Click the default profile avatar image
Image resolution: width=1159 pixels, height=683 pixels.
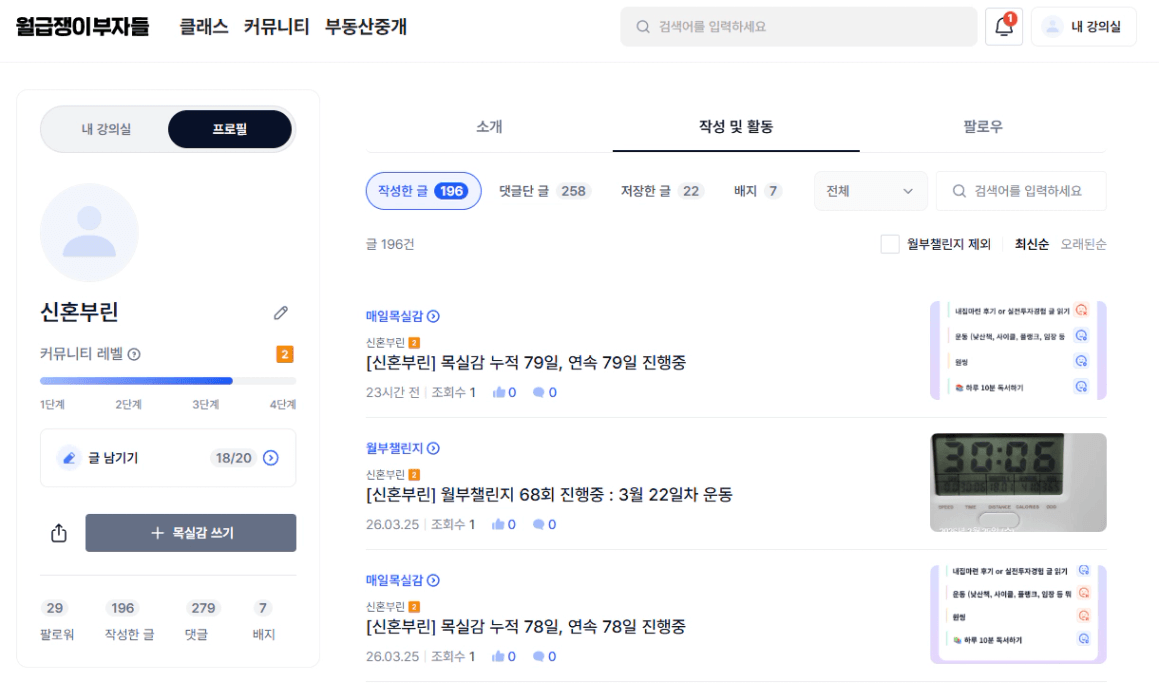(89, 232)
